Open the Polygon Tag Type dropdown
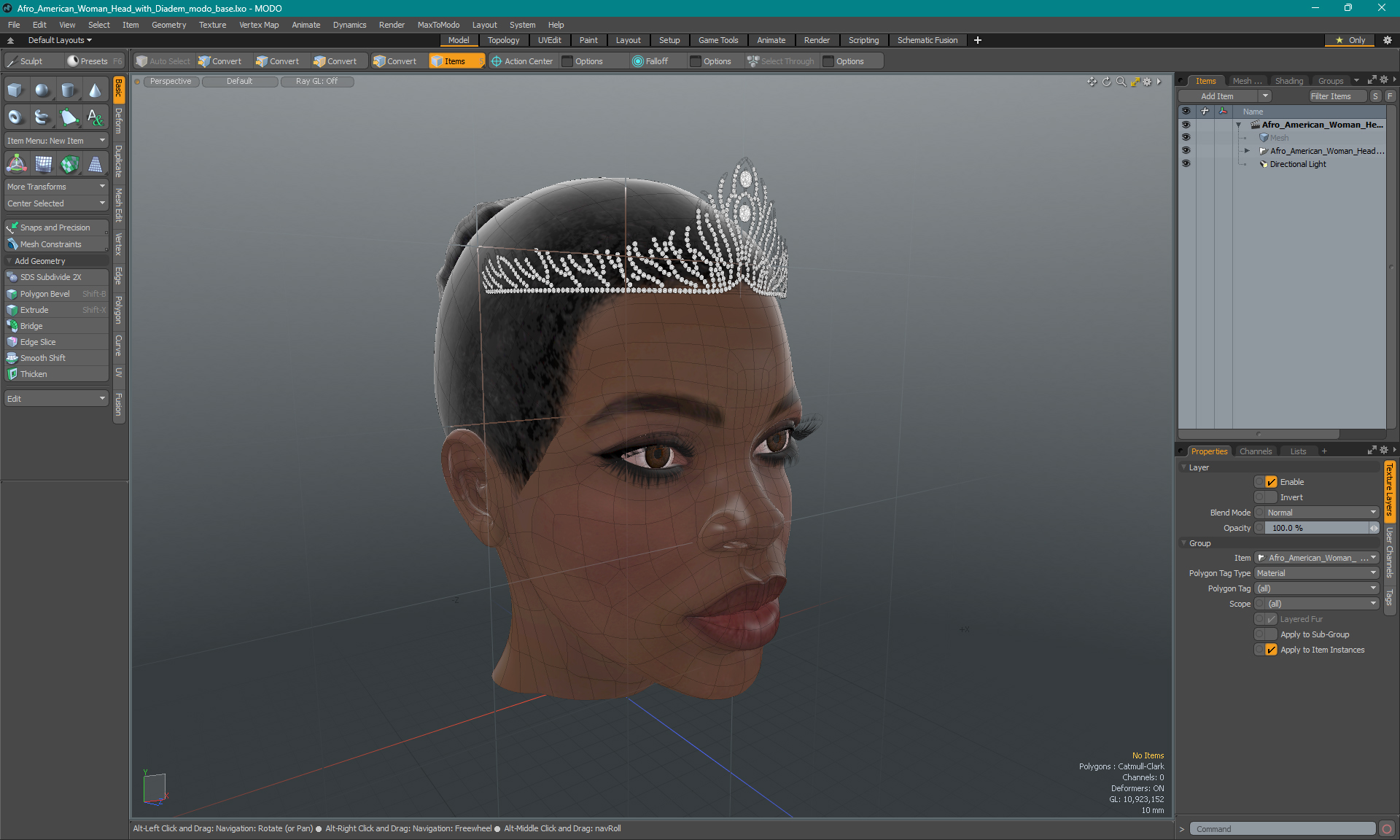The height and width of the screenshot is (840, 1400). [x=1316, y=573]
